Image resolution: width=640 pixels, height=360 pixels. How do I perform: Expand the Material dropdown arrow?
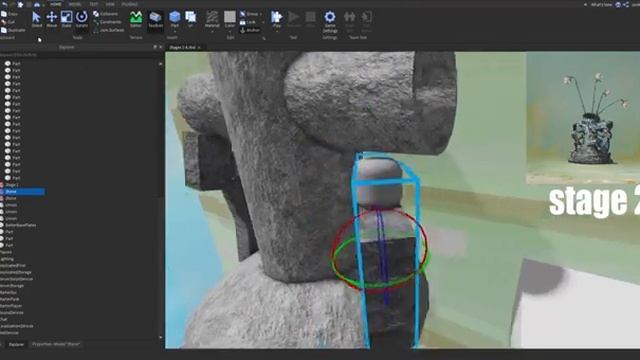[212, 31]
